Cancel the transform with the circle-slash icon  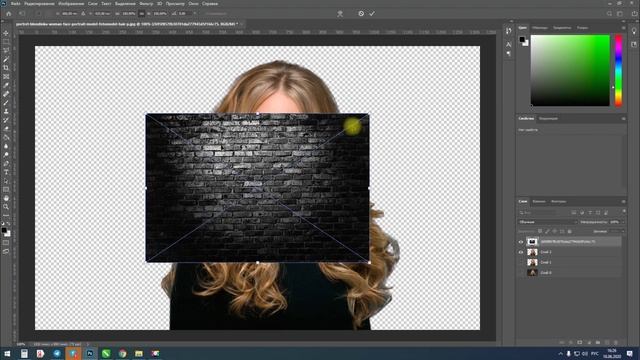coord(361,13)
